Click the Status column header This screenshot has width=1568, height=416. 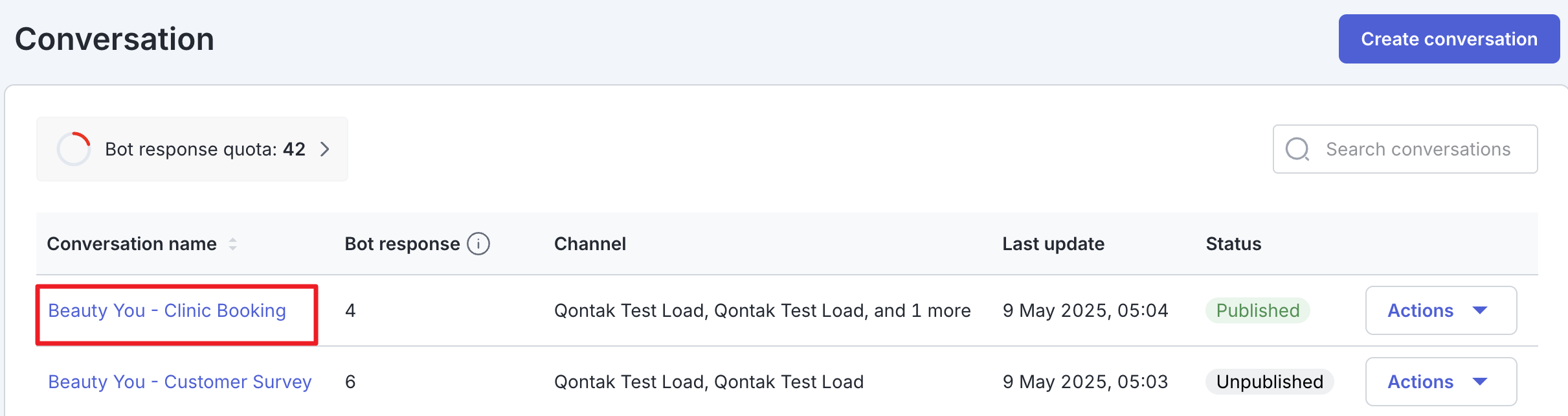1233,244
